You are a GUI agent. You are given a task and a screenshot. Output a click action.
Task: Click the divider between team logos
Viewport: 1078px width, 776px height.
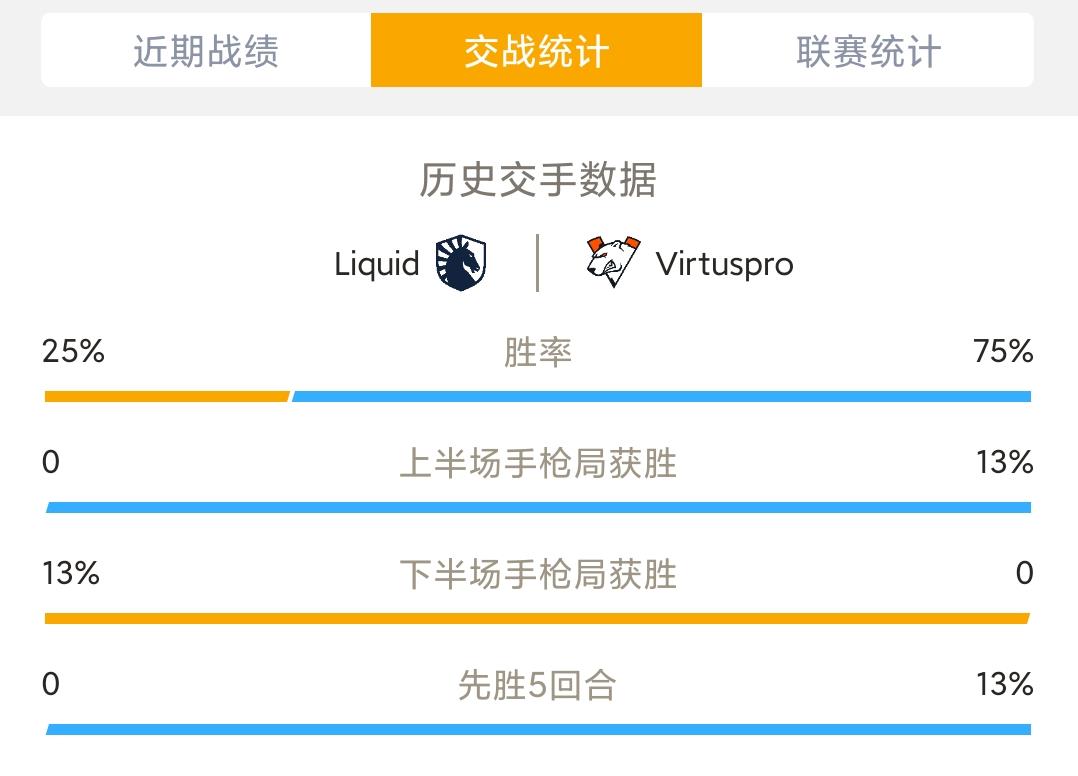(x=538, y=263)
